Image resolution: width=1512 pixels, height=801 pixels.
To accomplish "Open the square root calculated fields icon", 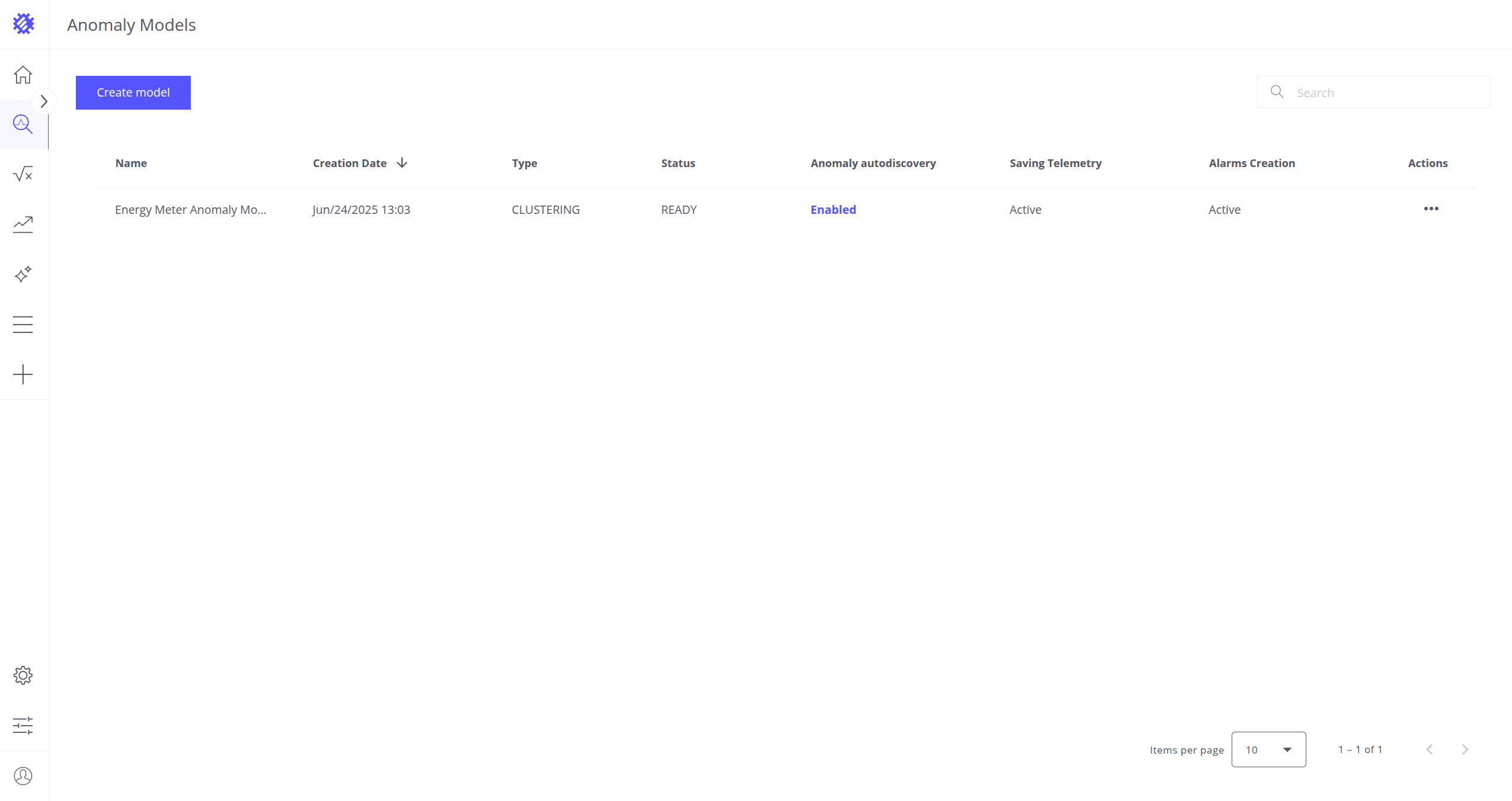I will [x=23, y=174].
